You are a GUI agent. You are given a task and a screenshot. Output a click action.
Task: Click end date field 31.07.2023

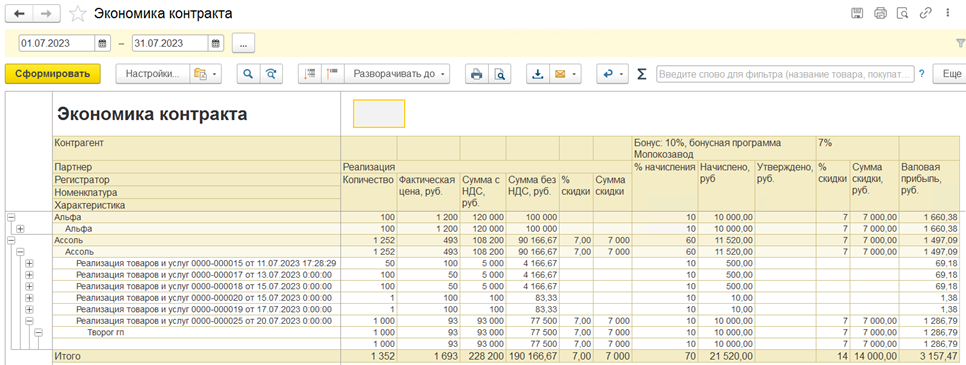[x=169, y=43]
